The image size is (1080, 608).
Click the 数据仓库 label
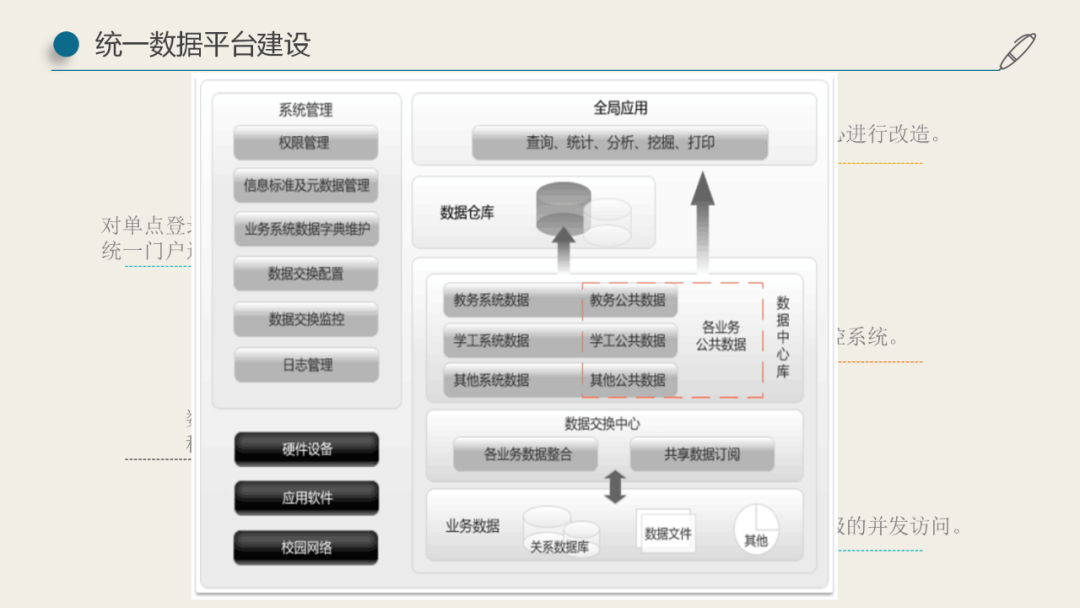coord(466,213)
